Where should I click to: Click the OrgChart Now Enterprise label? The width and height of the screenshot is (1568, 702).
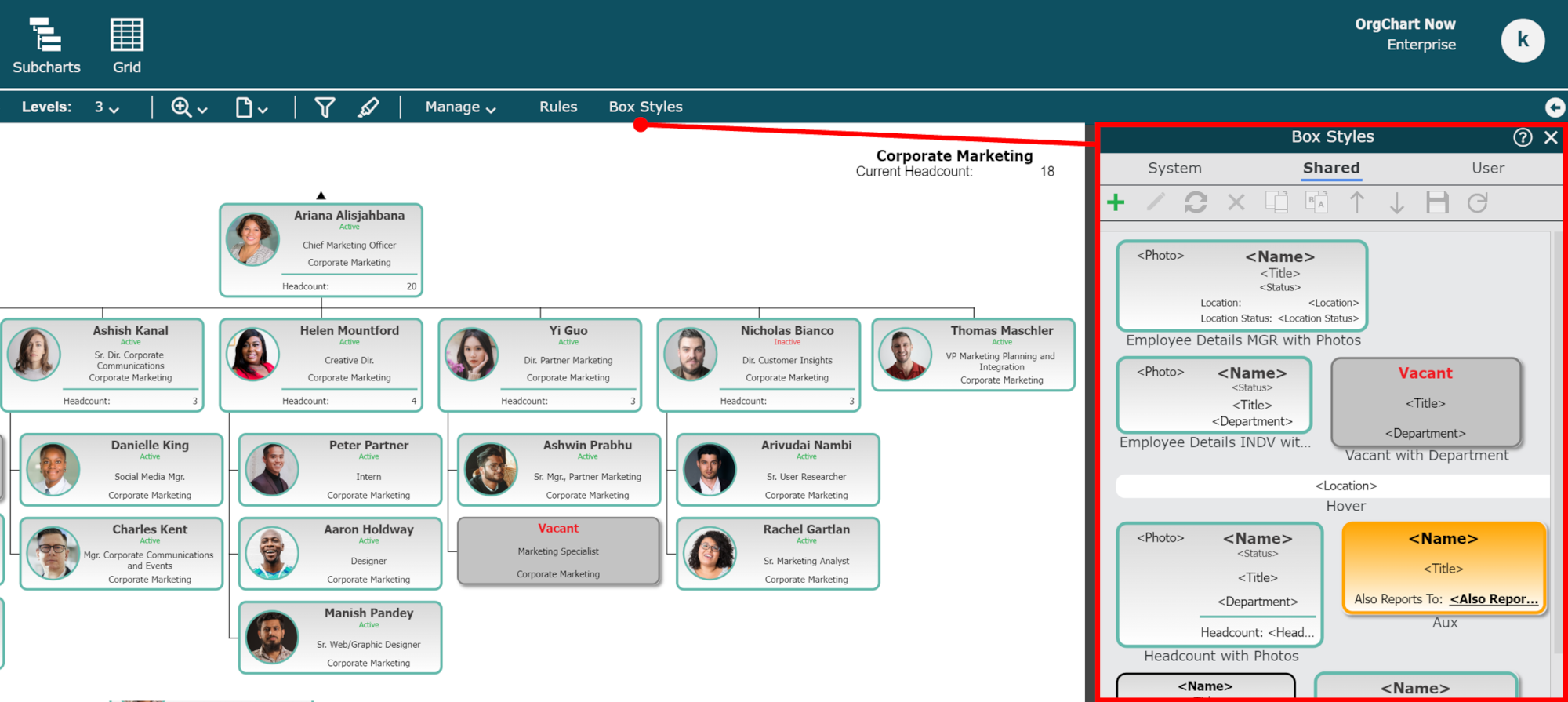tap(1405, 35)
